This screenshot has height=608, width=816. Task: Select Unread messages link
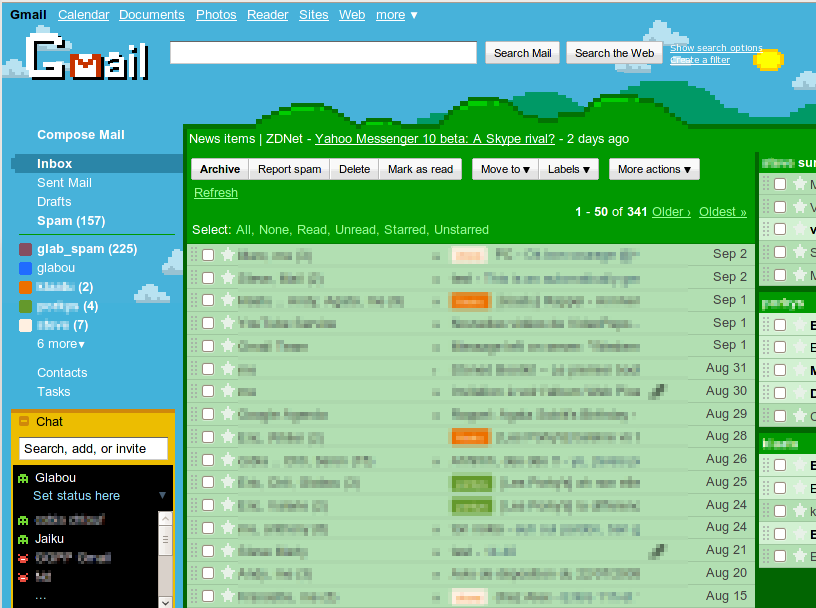coord(356,230)
